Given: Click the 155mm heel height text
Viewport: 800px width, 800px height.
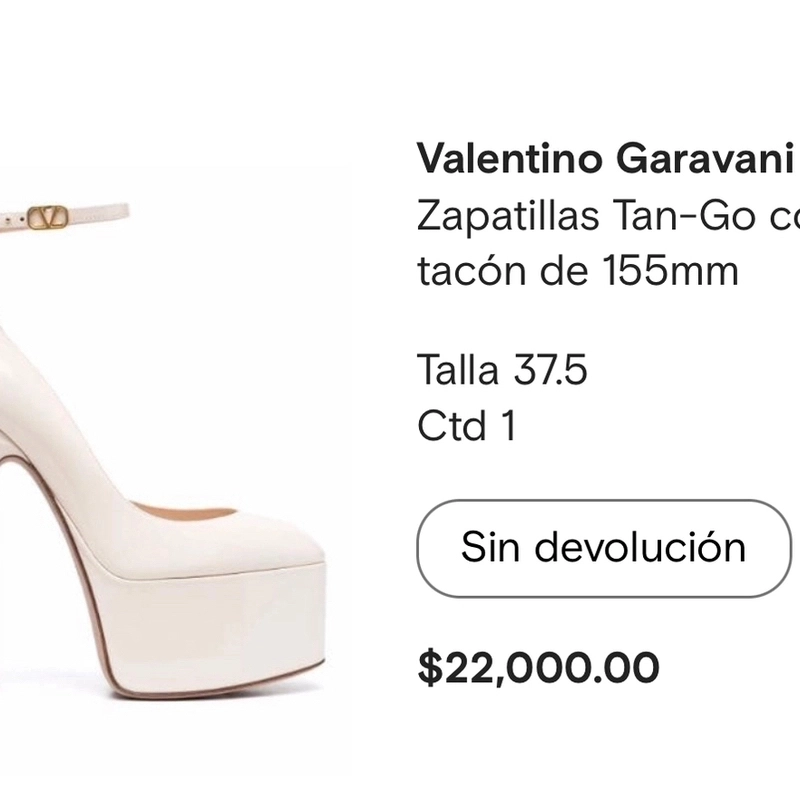Looking at the screenshot, I should [670, 270].
